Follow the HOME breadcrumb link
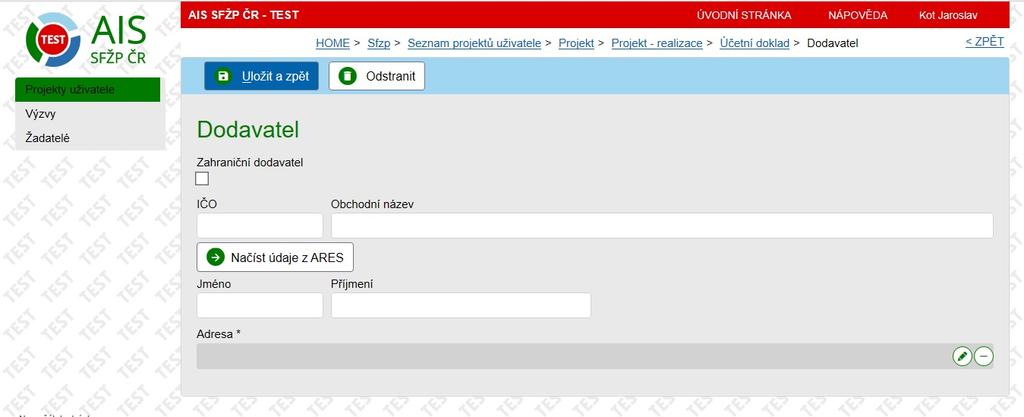Image resolution: width=1024 pixels, height=417 pixels. point(333,43)
